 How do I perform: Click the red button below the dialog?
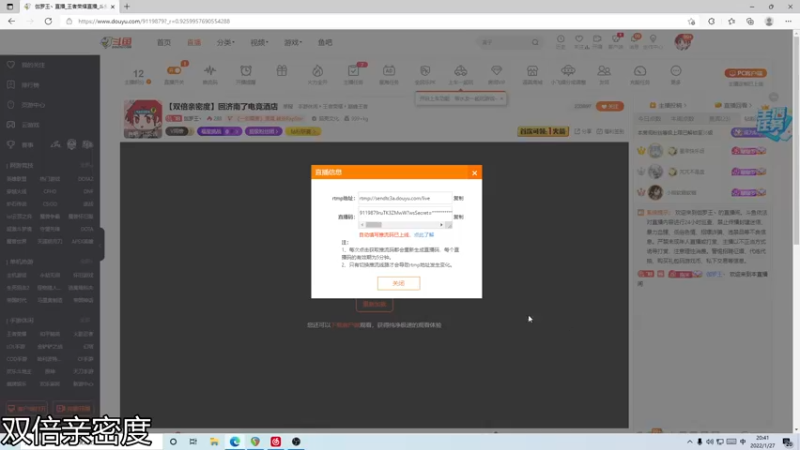pos(374,304)
